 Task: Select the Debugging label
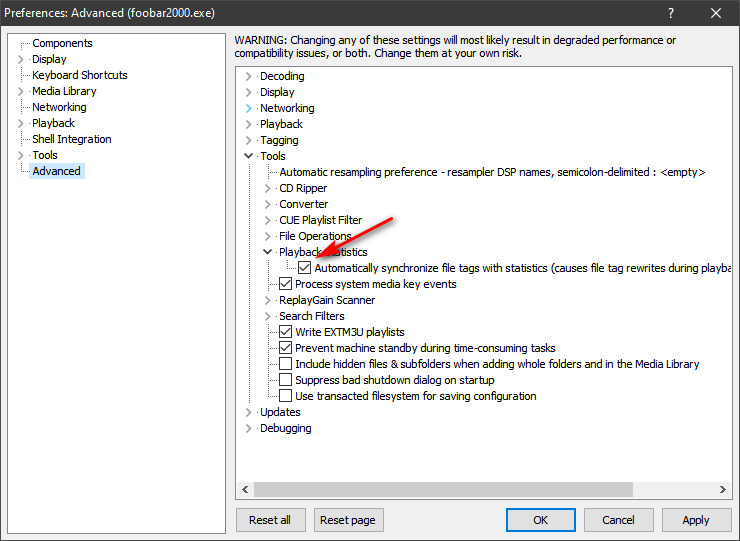(x=286, y=428)
